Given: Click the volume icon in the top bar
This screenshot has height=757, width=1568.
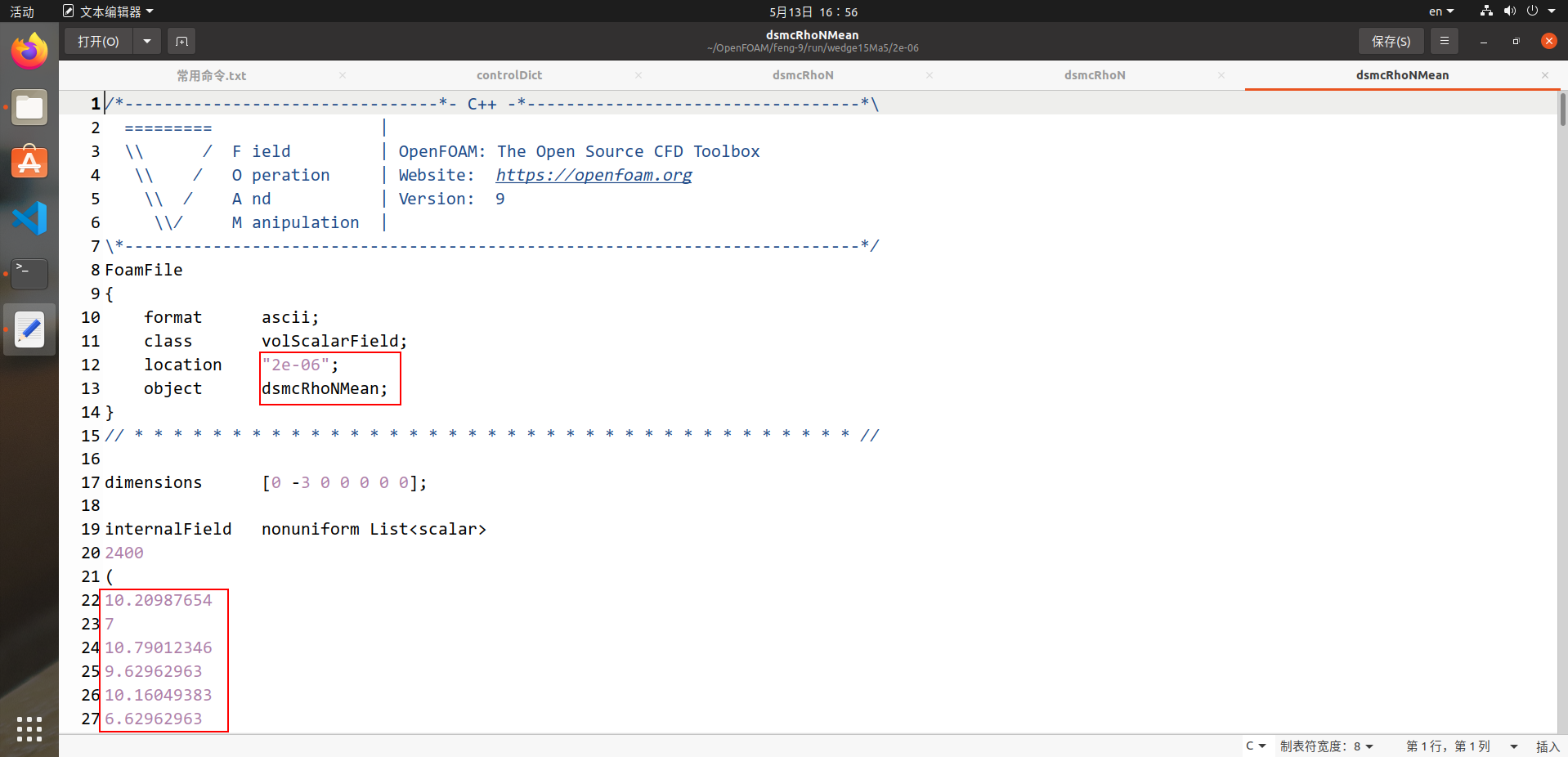Looking at the screenshot, I should tap(1509, 11).
